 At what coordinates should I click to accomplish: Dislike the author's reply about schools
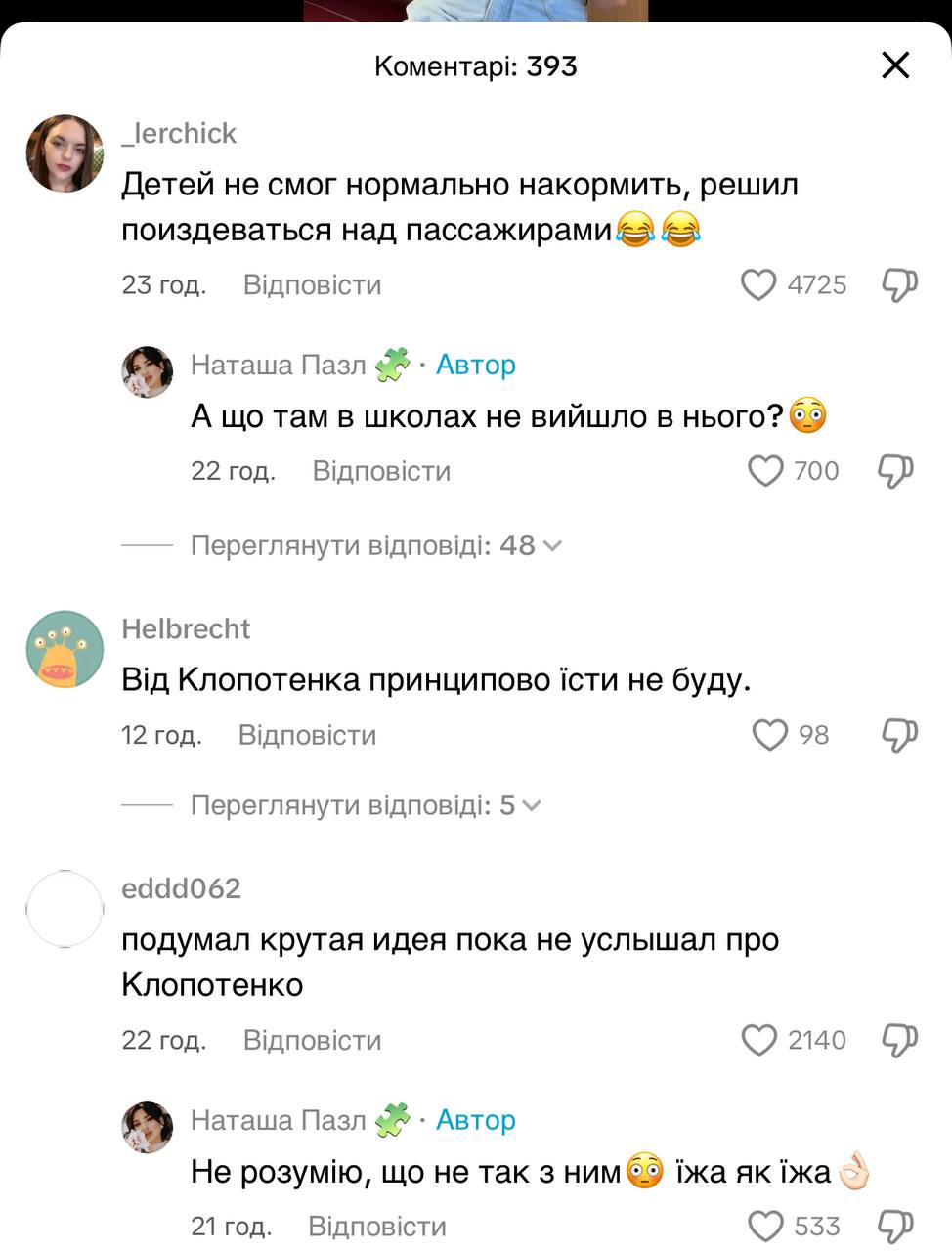[895, 471]
